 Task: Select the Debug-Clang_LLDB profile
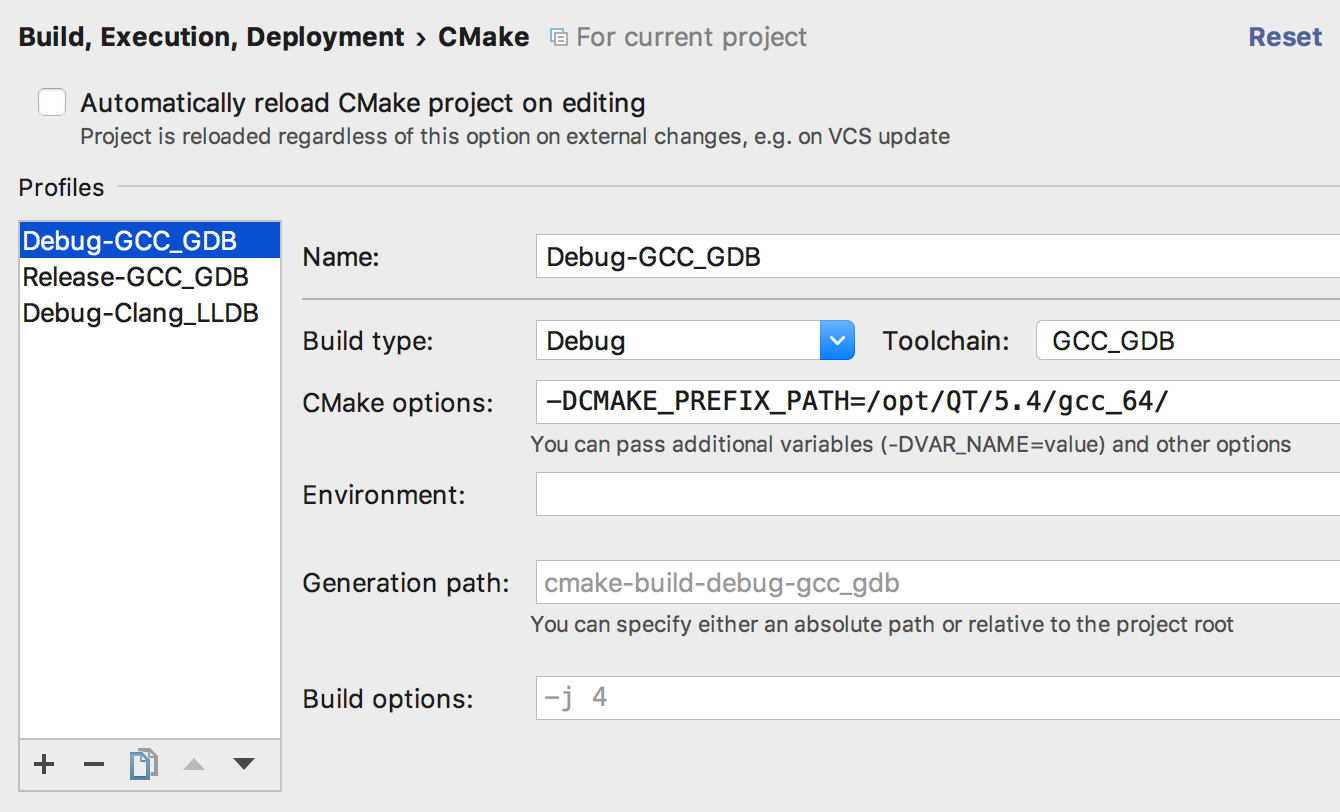(x=141, y=313)
